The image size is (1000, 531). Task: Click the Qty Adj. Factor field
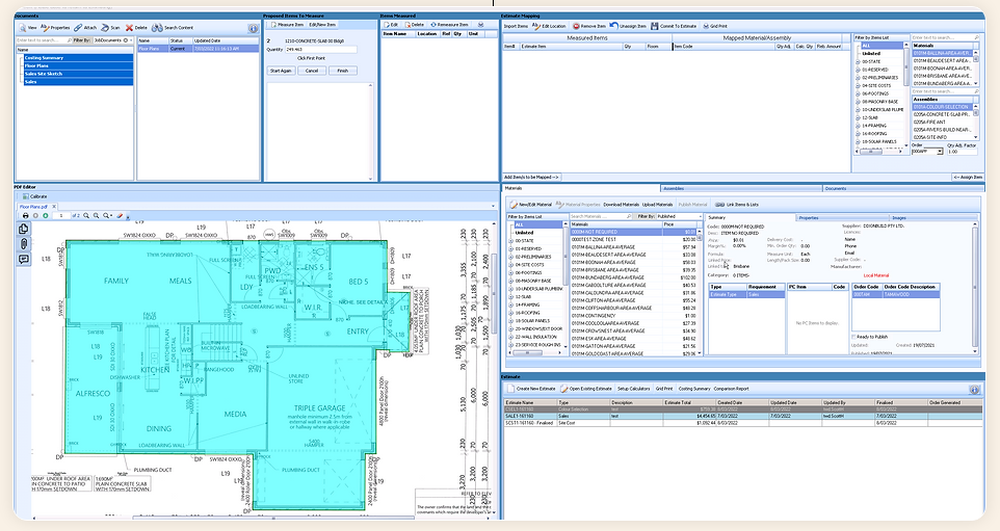[x=961, y=152]
